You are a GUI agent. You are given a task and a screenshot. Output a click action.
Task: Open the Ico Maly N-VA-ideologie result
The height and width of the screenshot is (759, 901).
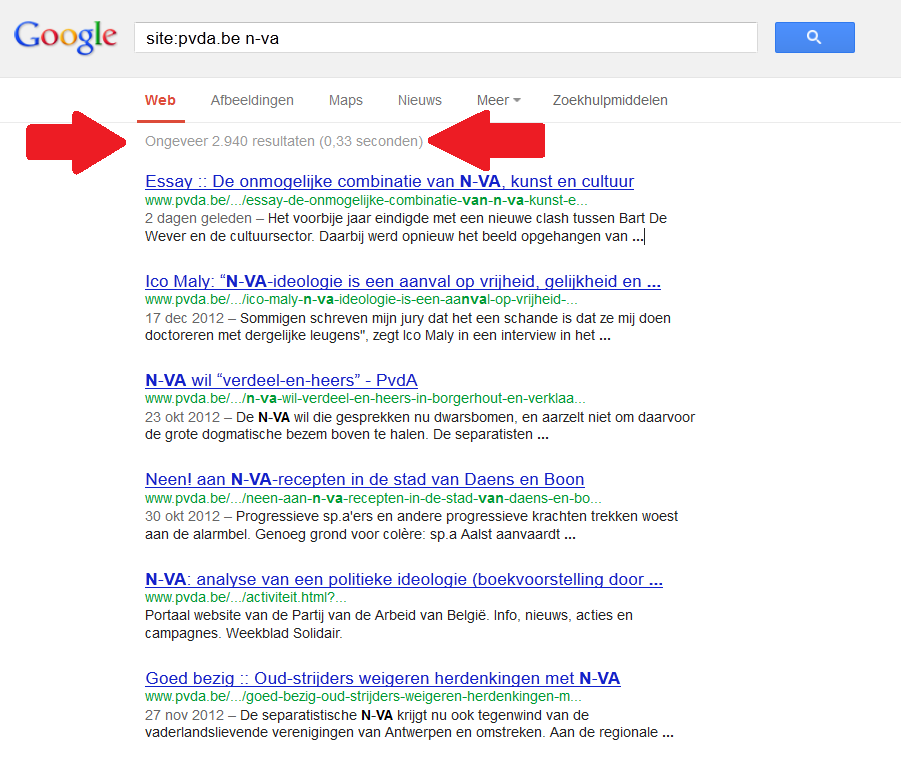click(402, 281)
